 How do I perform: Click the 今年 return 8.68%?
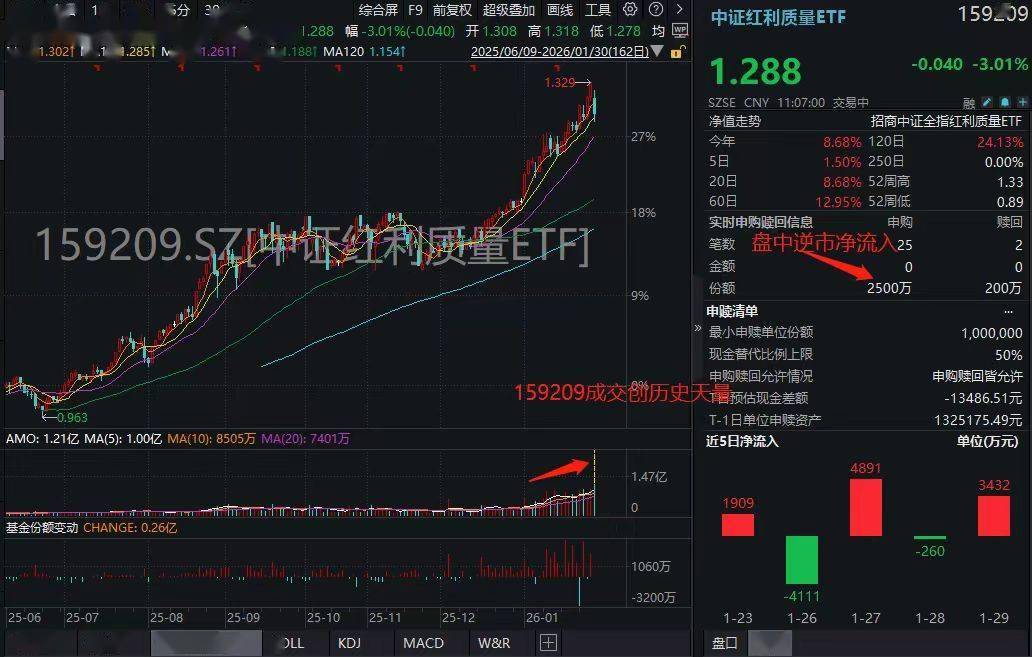click(x=842, y=142)
